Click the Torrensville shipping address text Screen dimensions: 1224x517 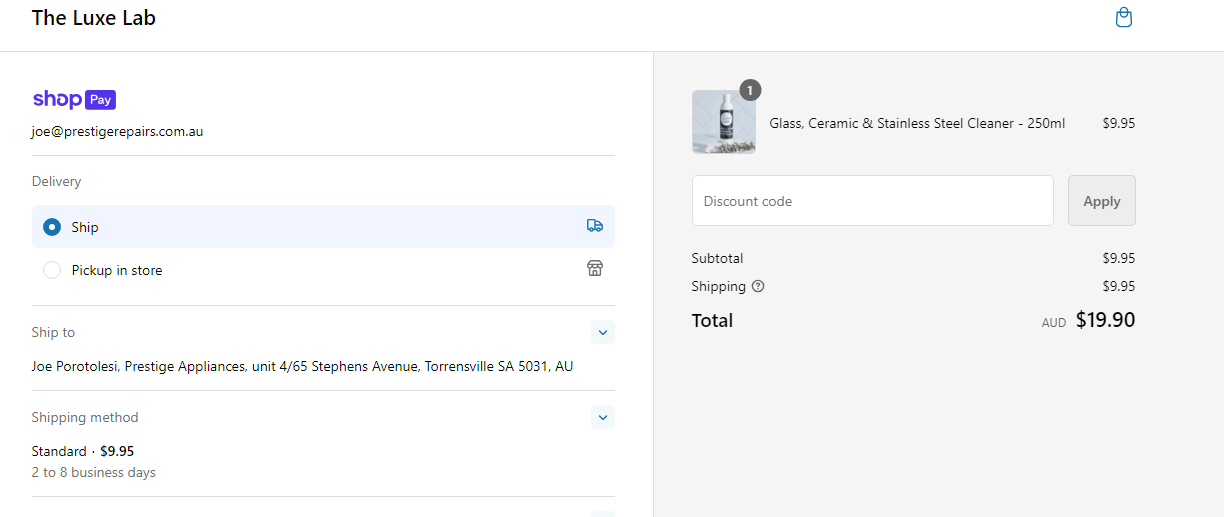pos(302,366)
